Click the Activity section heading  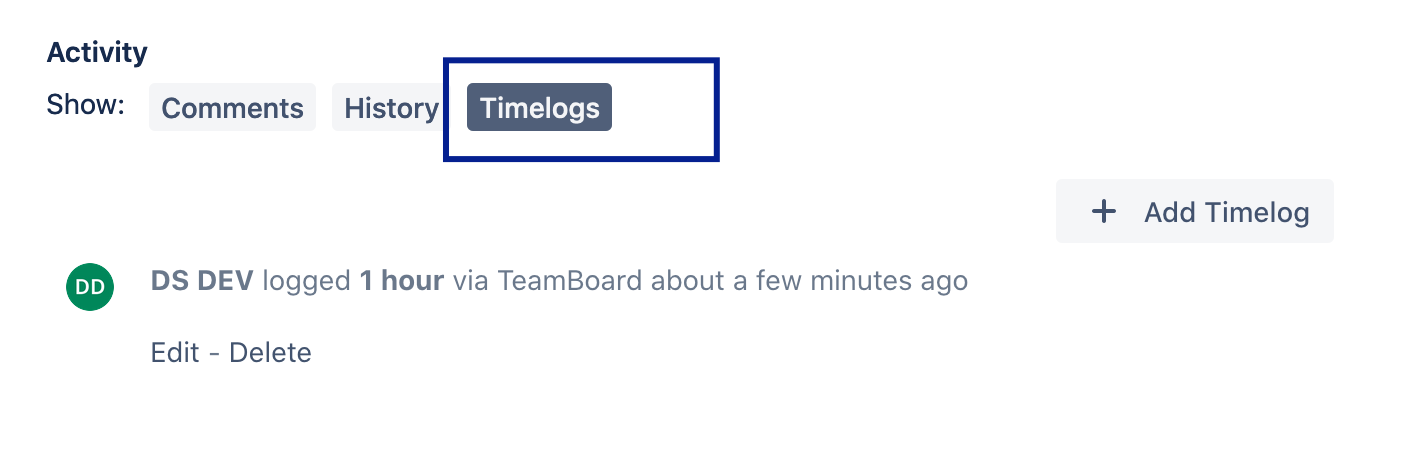97,53
